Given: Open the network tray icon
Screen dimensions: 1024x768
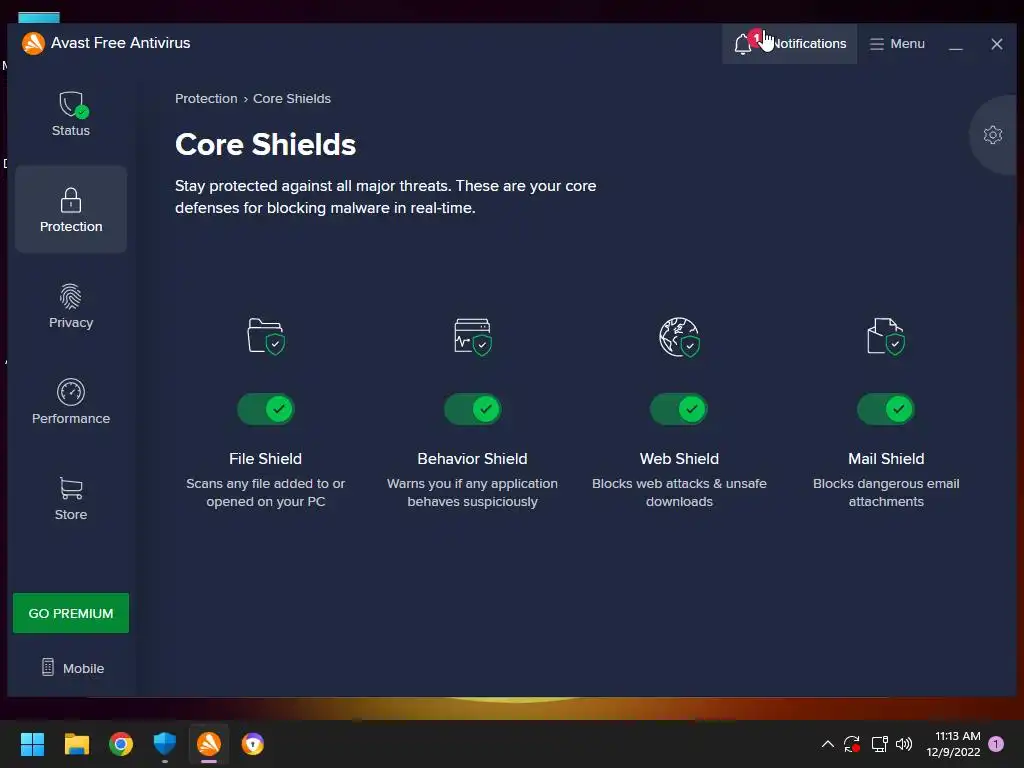Looking at the screenshot, I should (879, 744).
